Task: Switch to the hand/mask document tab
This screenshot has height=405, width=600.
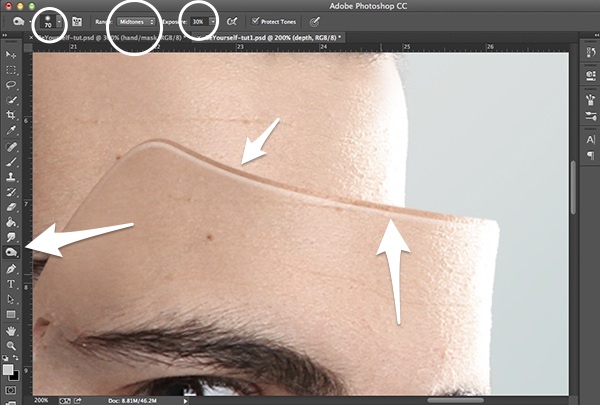Action: (x=110, y=38)
